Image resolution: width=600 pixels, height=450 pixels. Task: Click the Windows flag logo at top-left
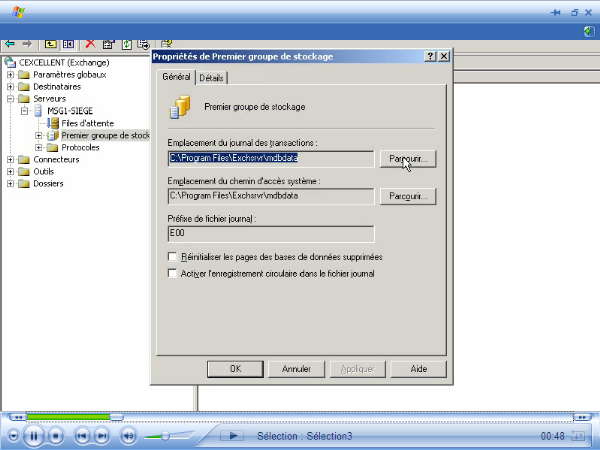(18, 12)
